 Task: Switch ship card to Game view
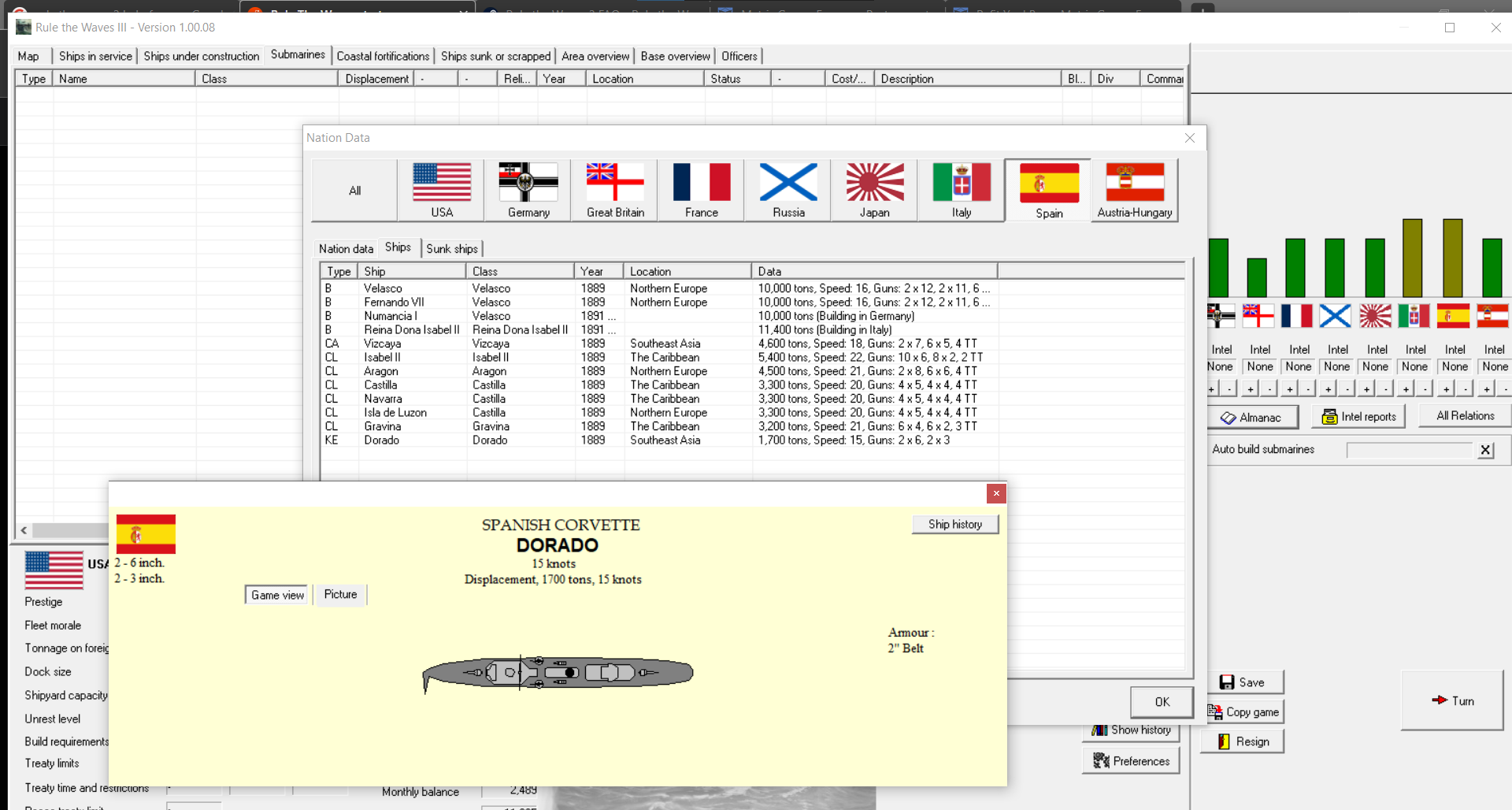(x=277, y=595)
